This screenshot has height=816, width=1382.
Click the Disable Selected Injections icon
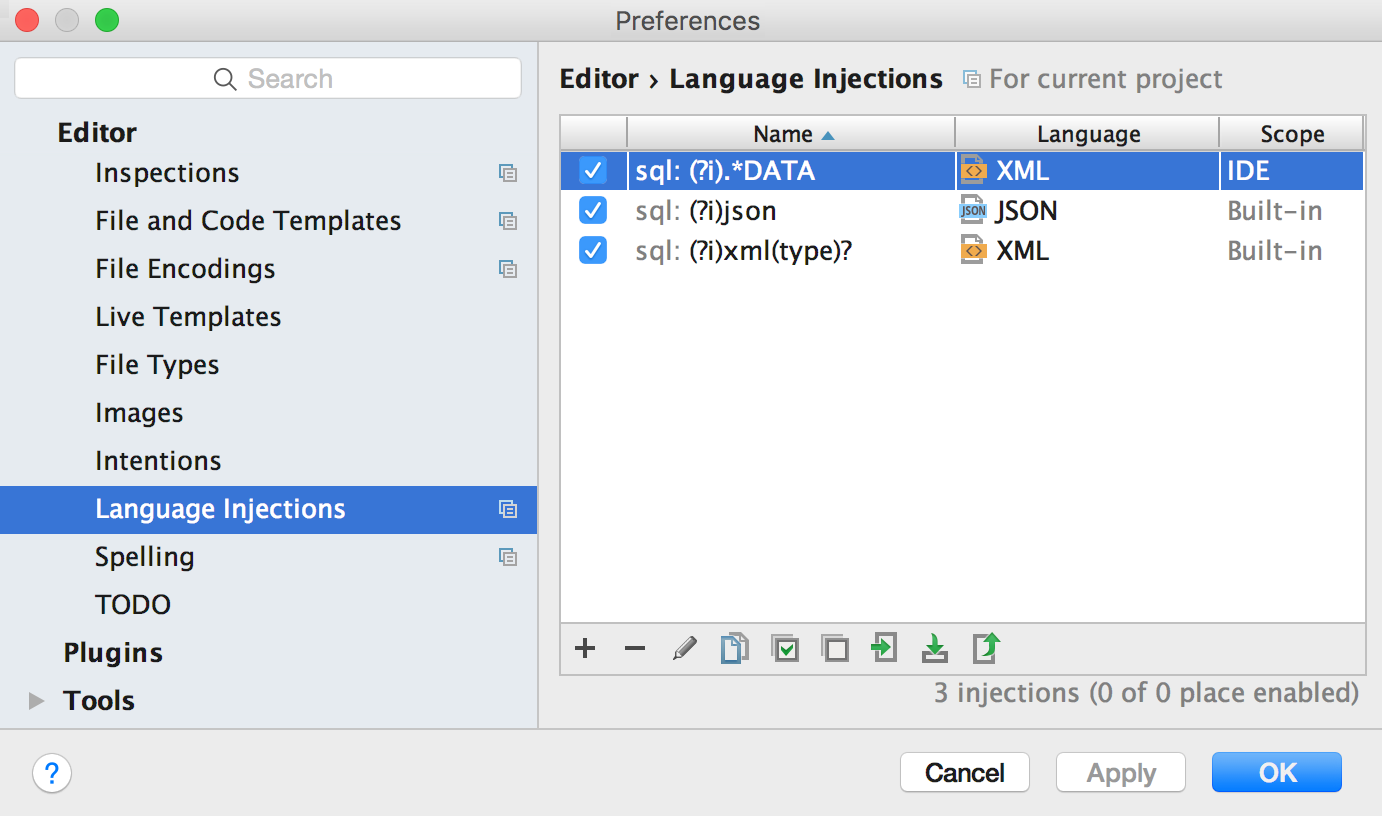[836, 649]
